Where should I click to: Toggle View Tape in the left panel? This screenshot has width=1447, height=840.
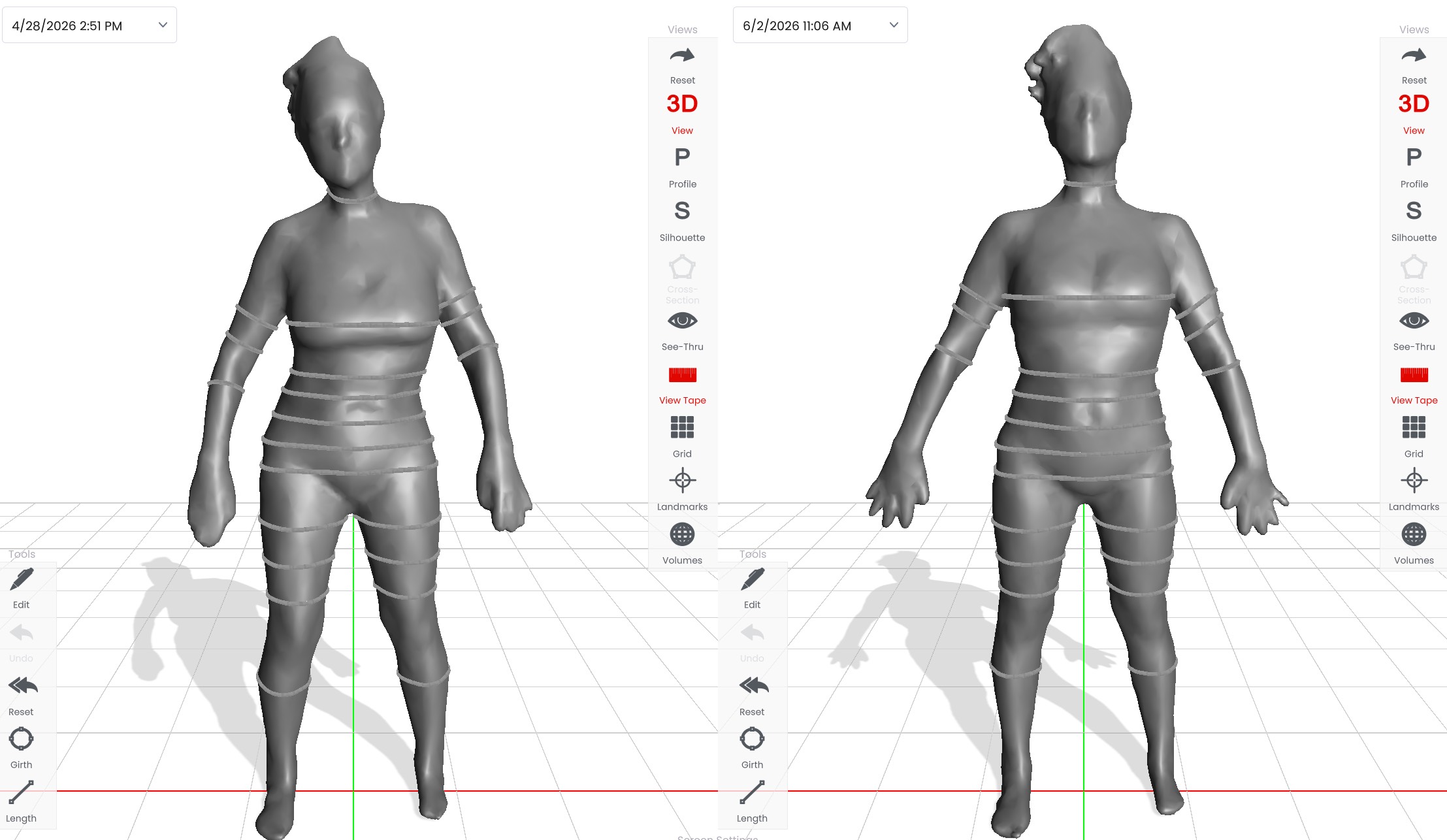point(682,385)
